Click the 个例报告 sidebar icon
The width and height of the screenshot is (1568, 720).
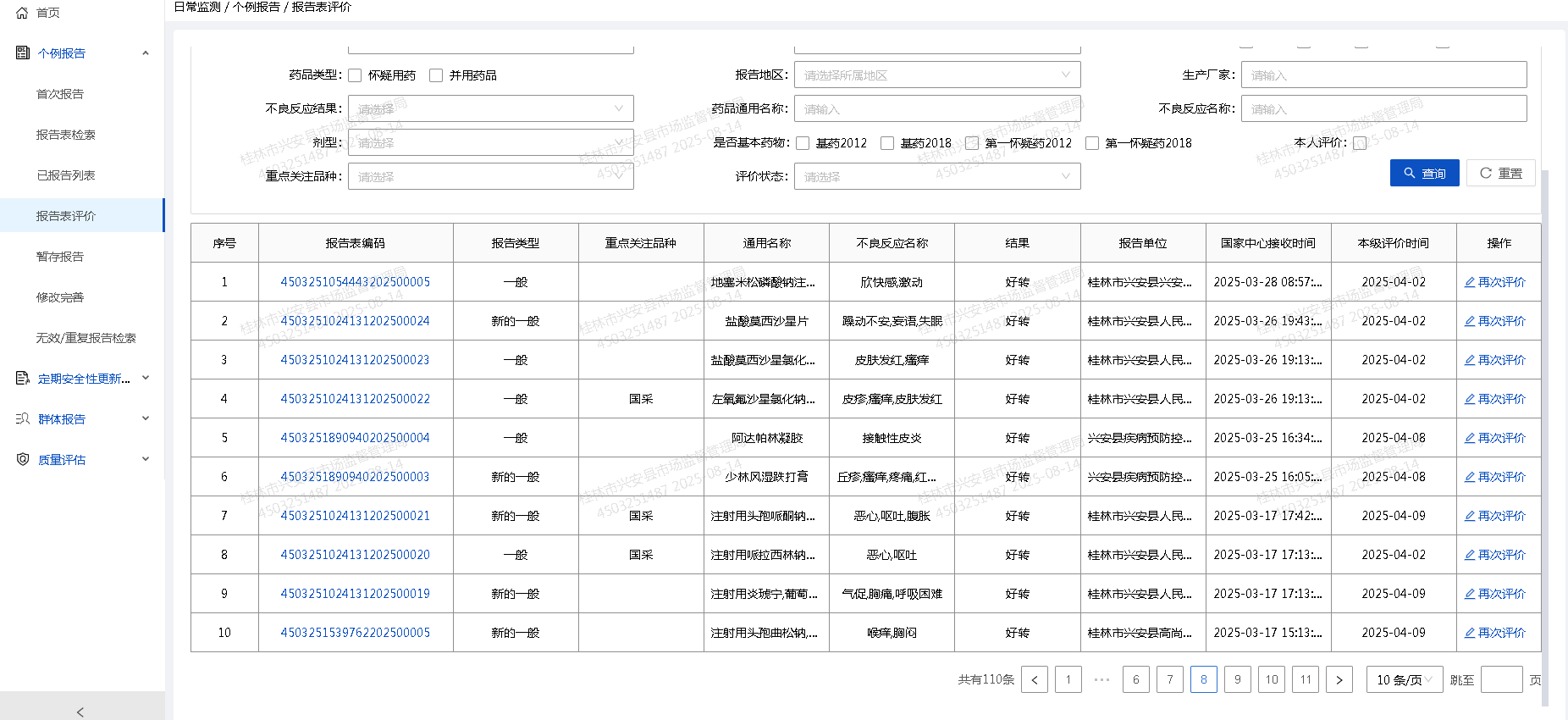[x=23, y=53]
